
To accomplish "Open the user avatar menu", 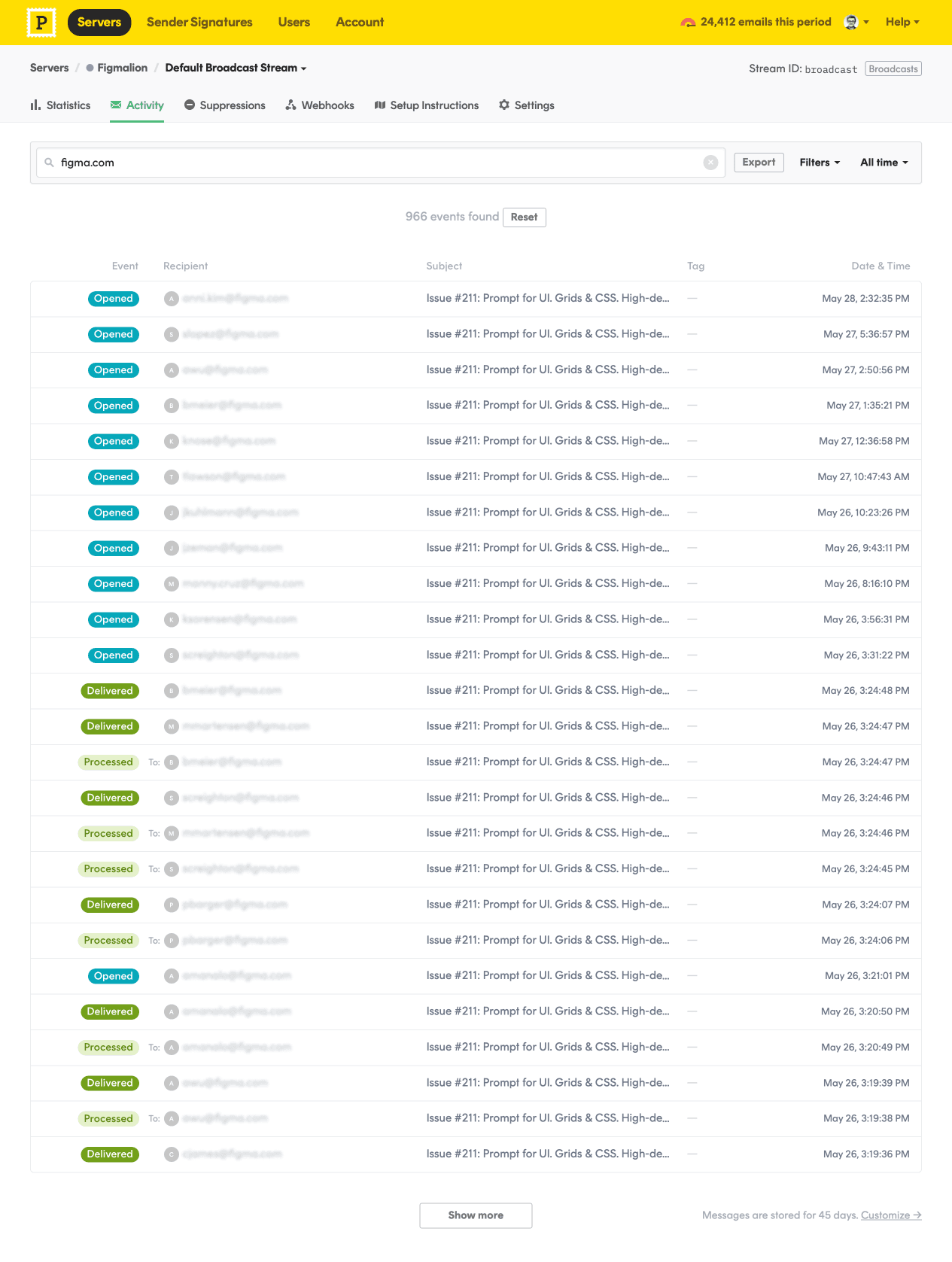I will (x=856, y=22).
